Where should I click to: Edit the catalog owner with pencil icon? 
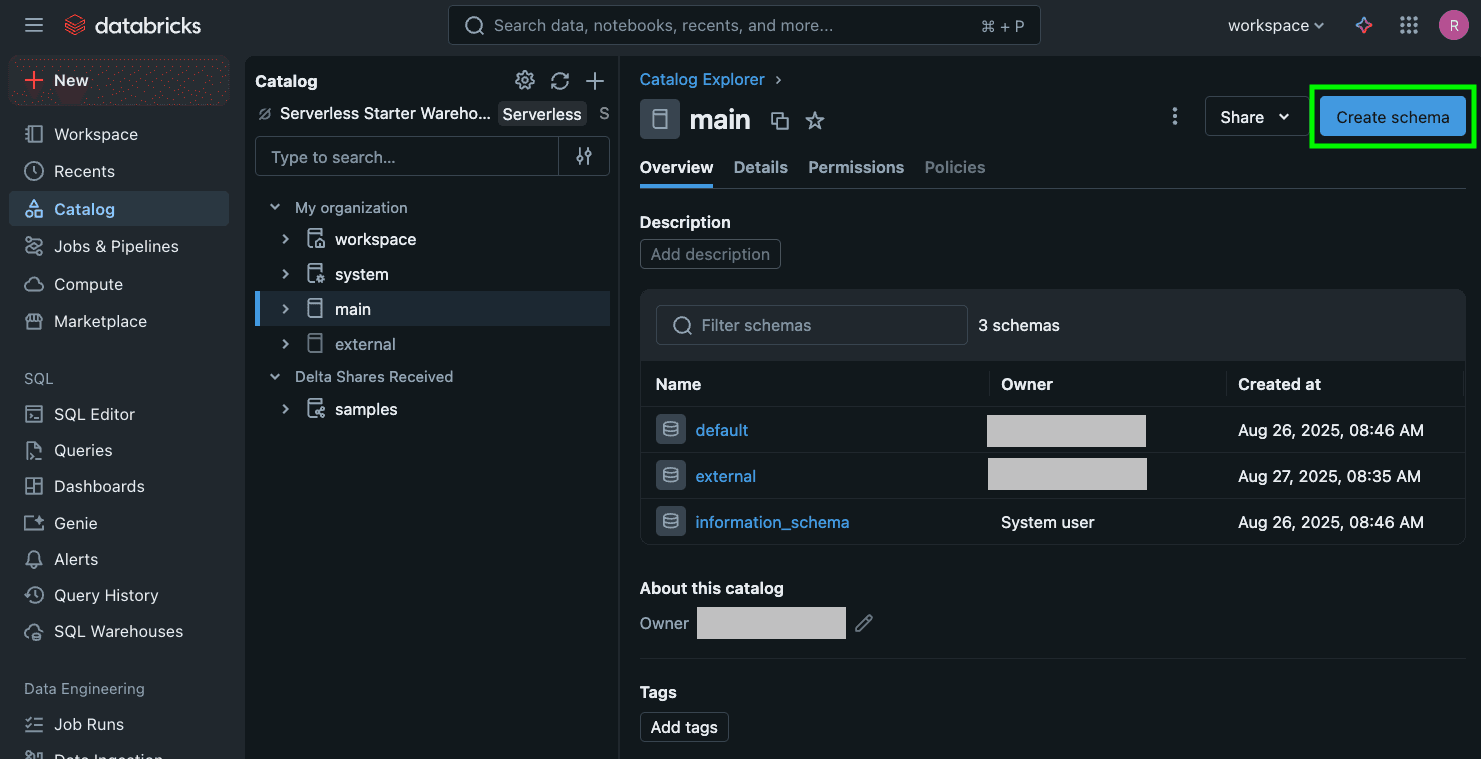pyautogui.click(x=864, y=623)
